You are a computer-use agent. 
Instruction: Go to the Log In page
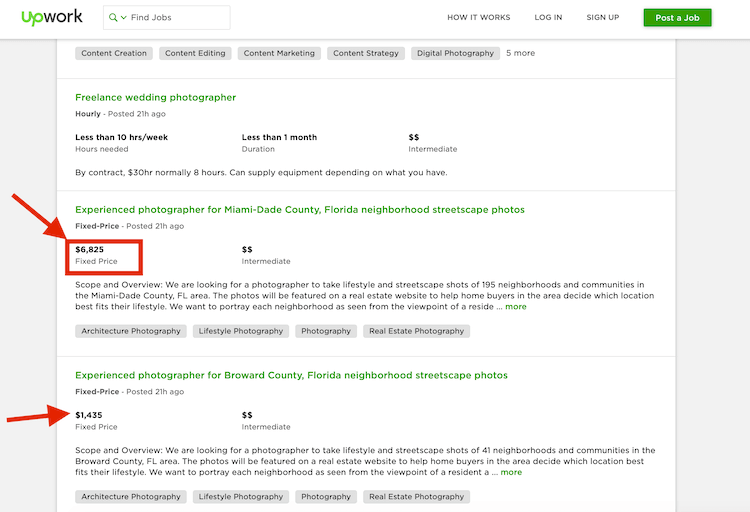[548, 18]
